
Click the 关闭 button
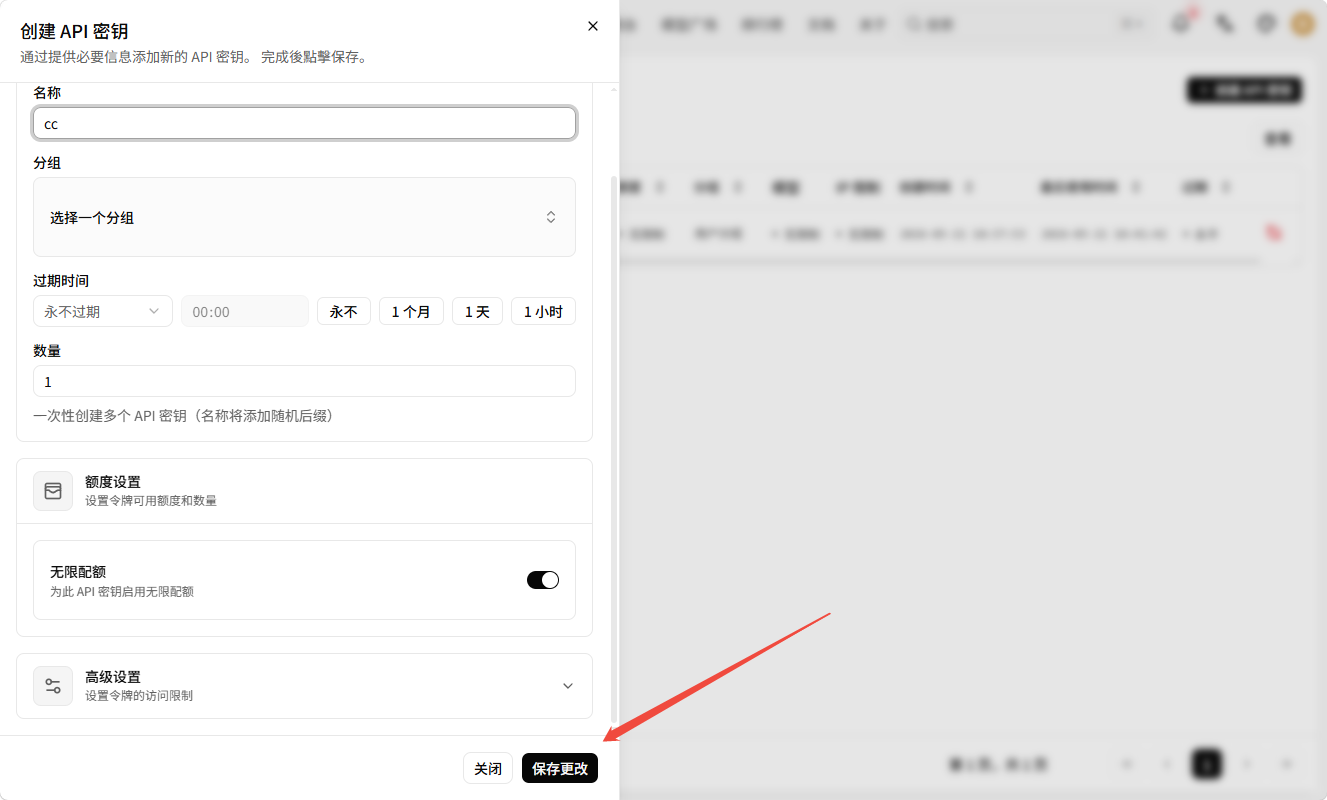488,768
